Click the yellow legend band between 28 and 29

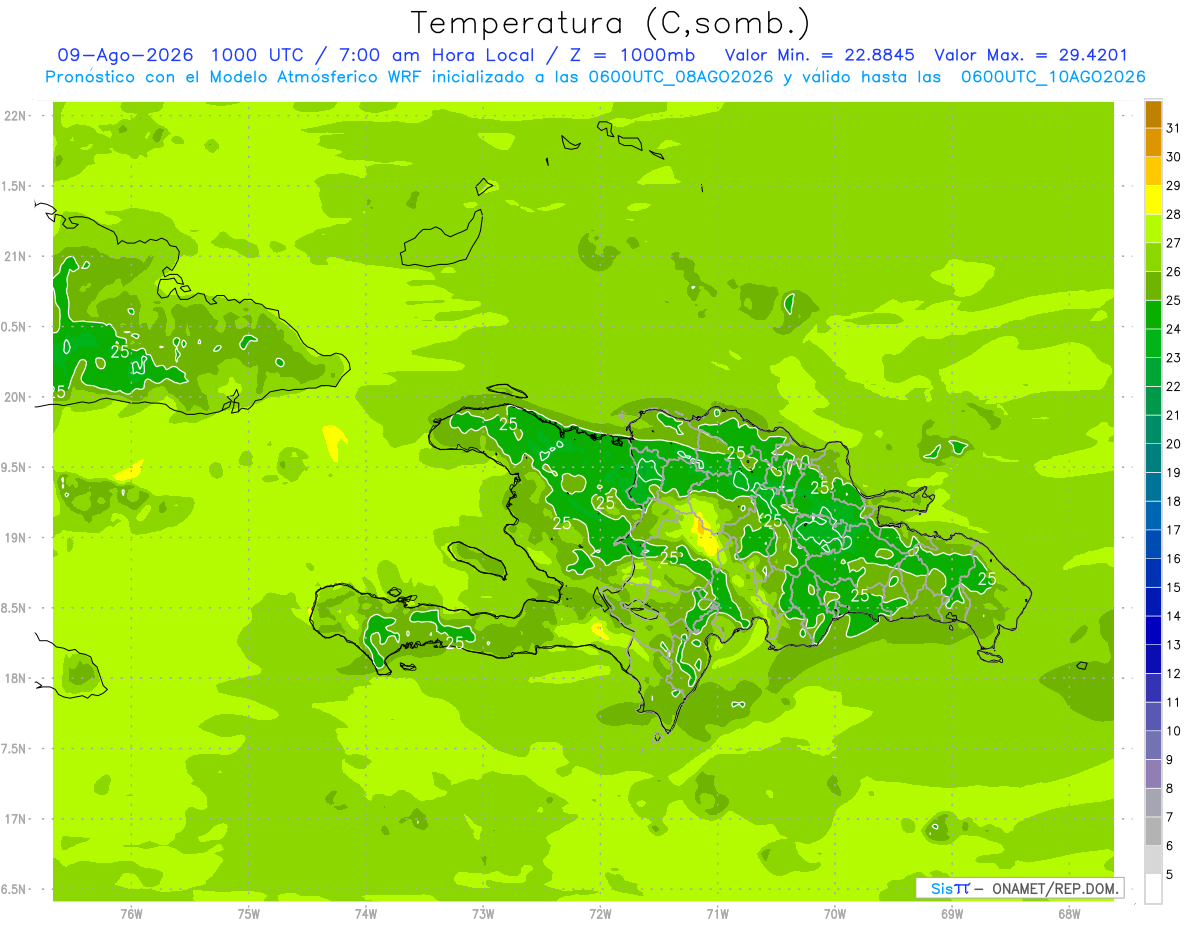(x=1153, y=200)
